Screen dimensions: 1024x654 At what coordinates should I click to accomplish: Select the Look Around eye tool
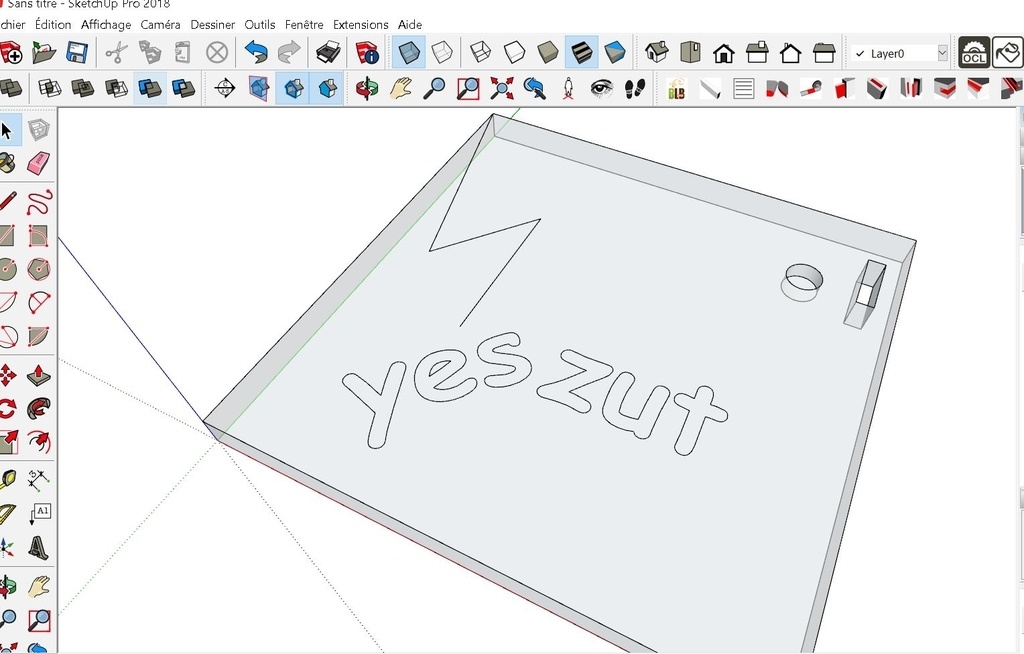(x=601, y=88)
